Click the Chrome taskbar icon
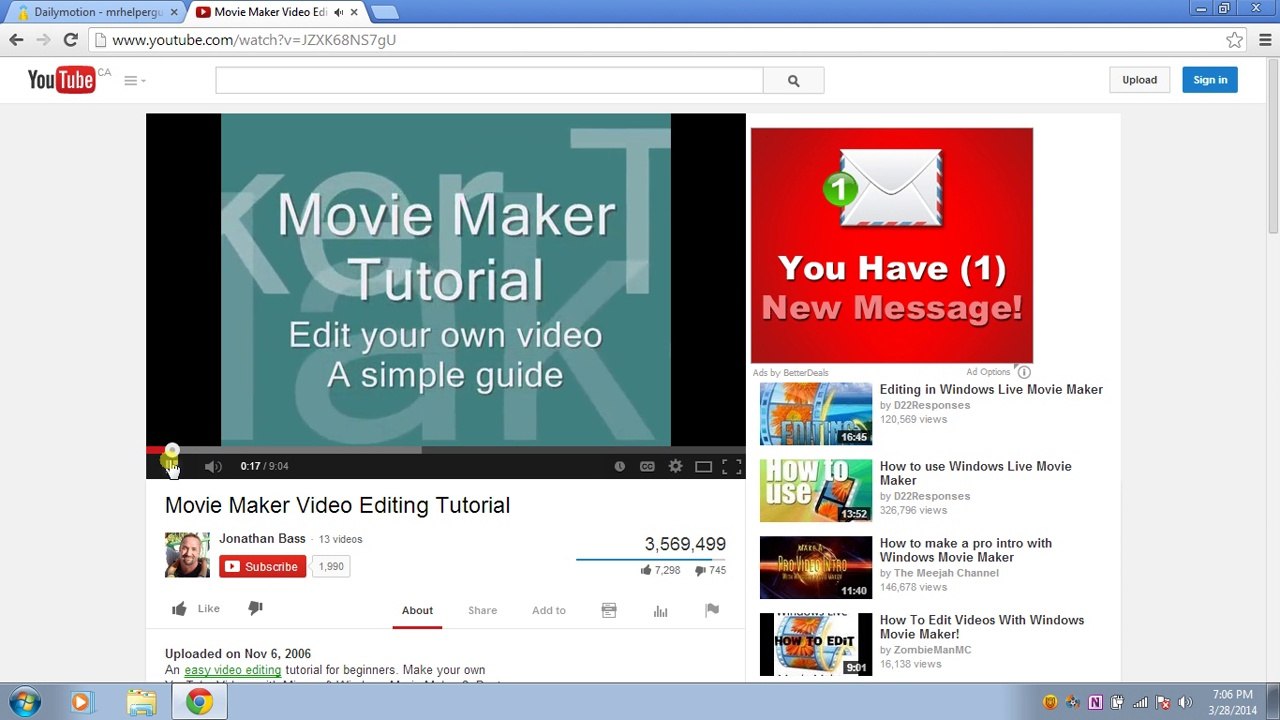The width and height of the screenshot is (1280, 720). [199, 702]
